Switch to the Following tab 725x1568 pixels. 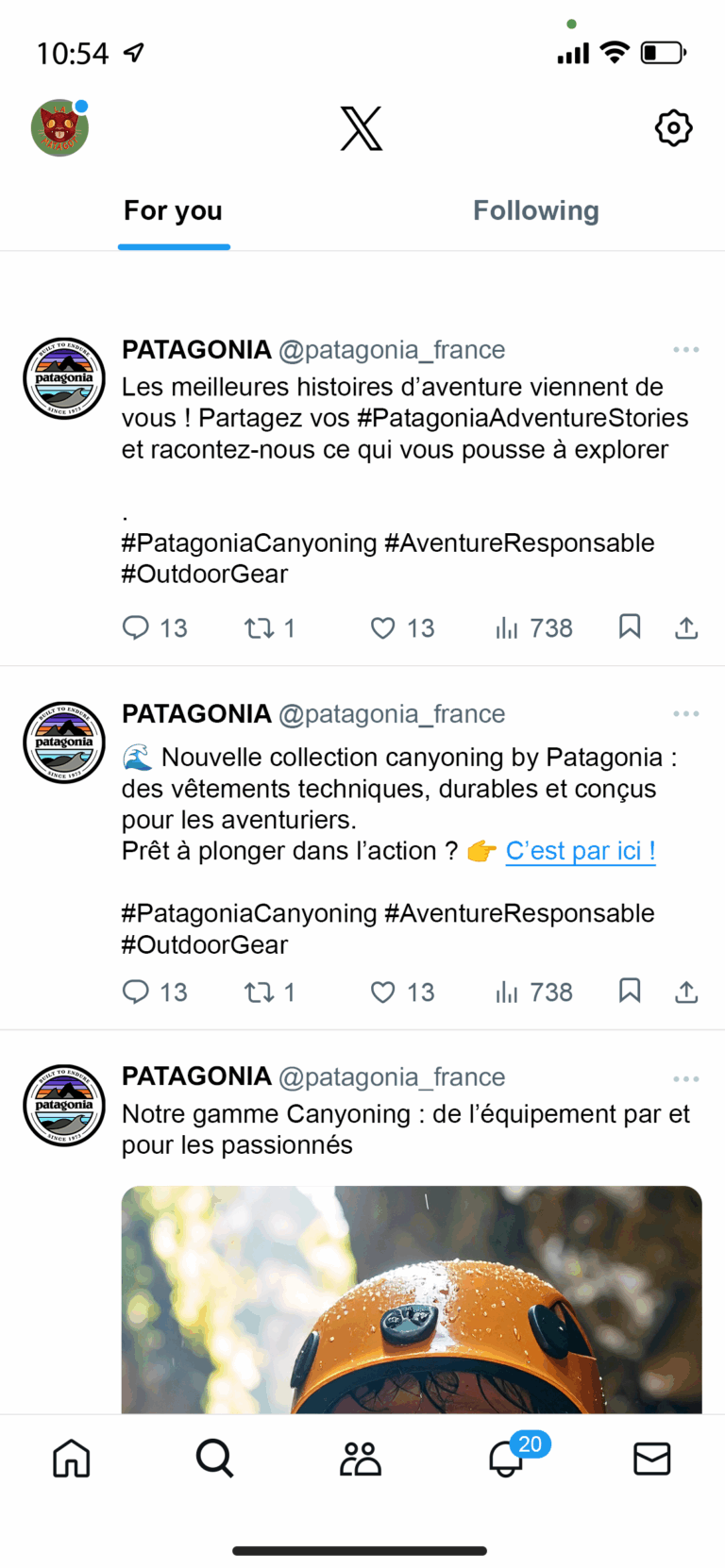pyautogui.click(x=535, y=211)
